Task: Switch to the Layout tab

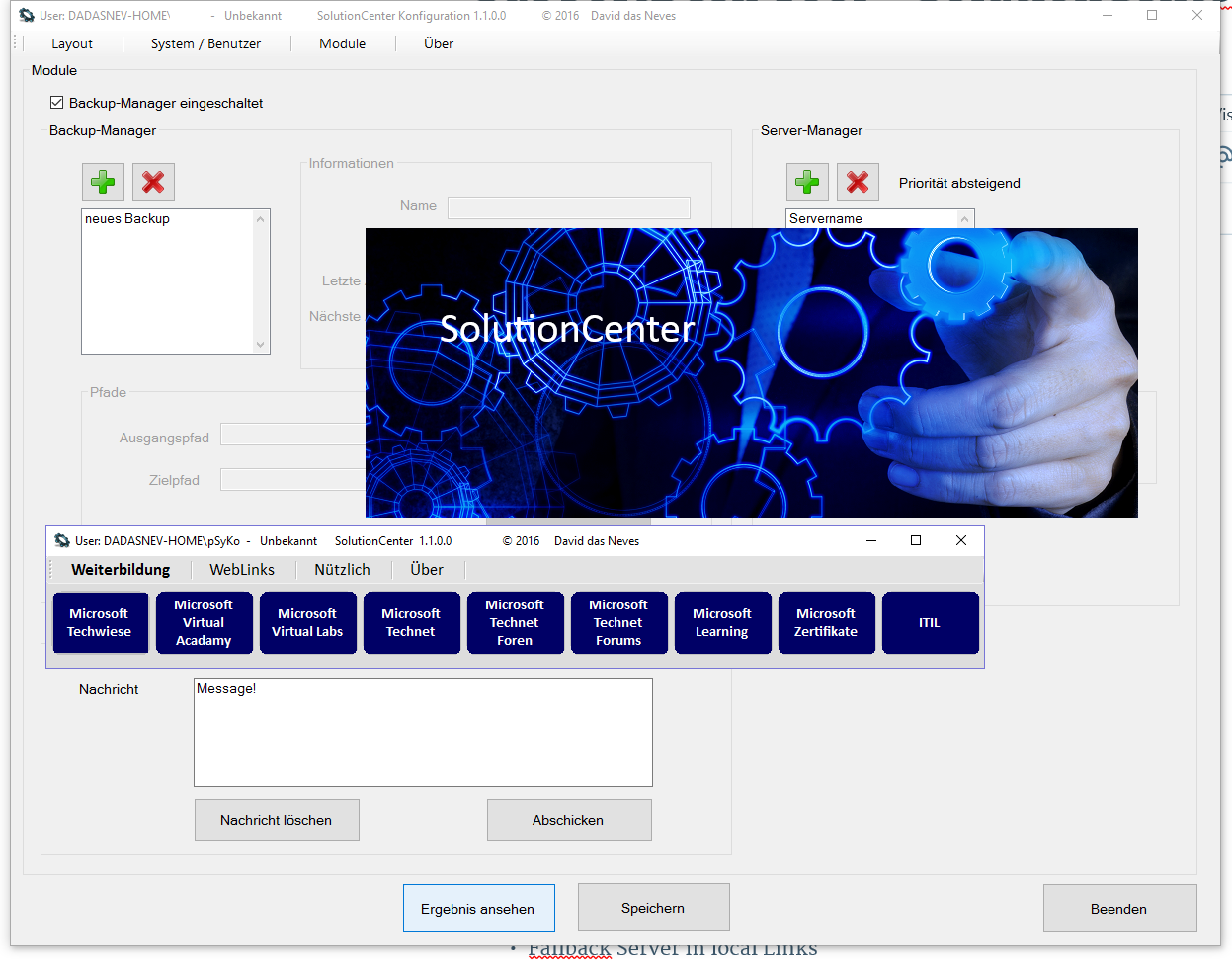Action: pos(71,43)
